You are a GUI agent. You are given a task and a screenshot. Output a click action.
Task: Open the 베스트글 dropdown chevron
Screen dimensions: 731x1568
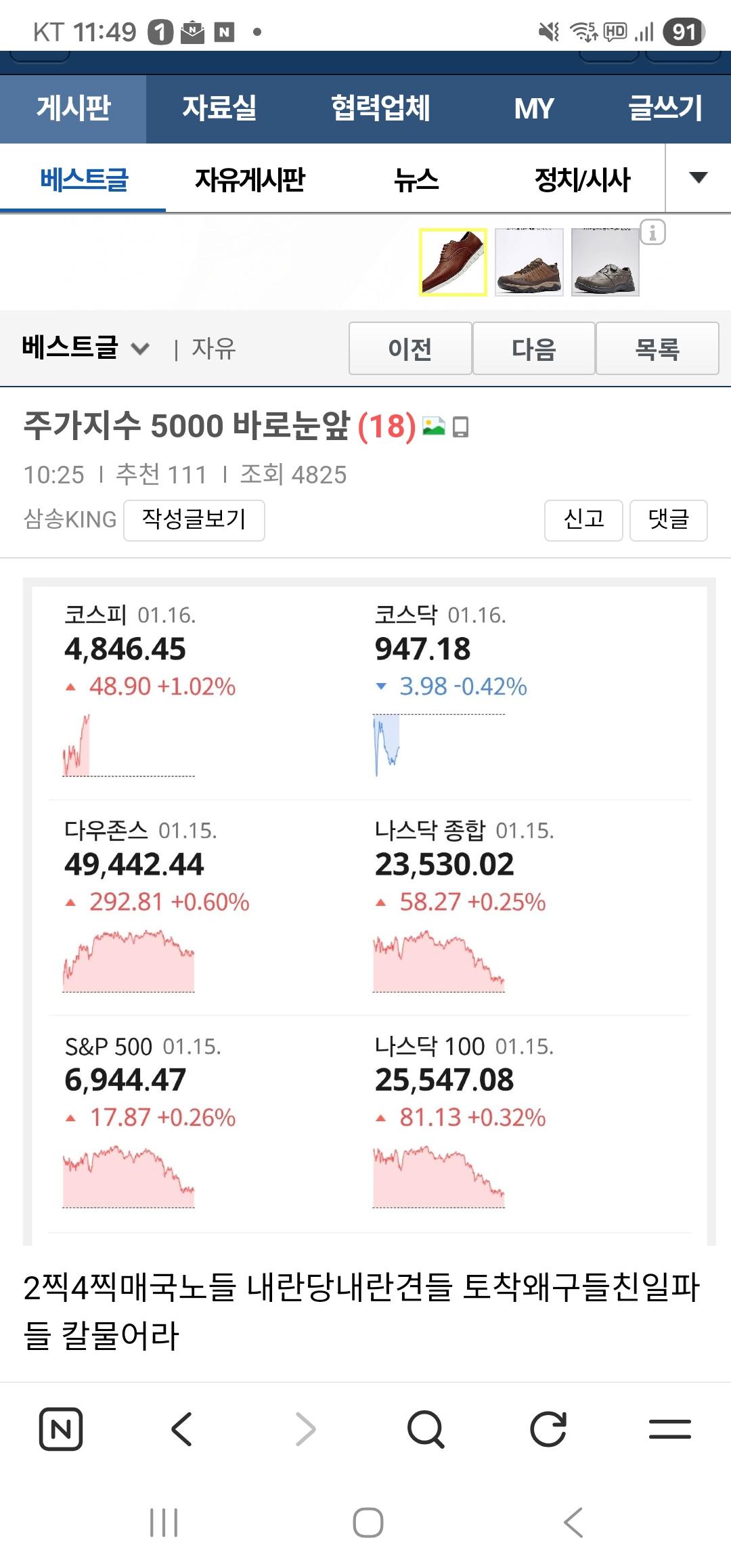tap(140, 349)
